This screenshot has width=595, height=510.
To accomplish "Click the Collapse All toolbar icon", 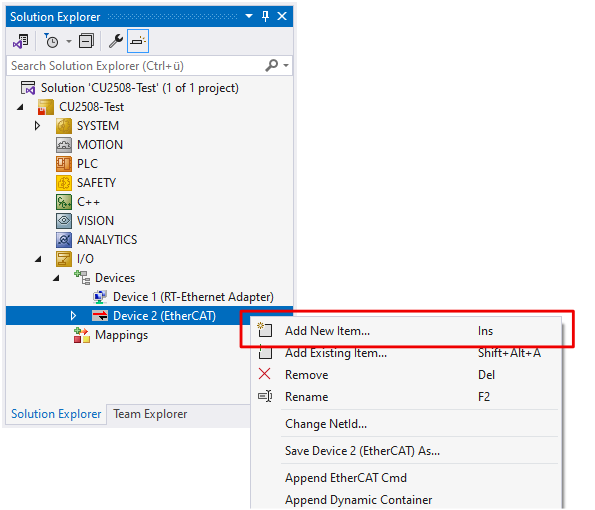I will (86, 41).
